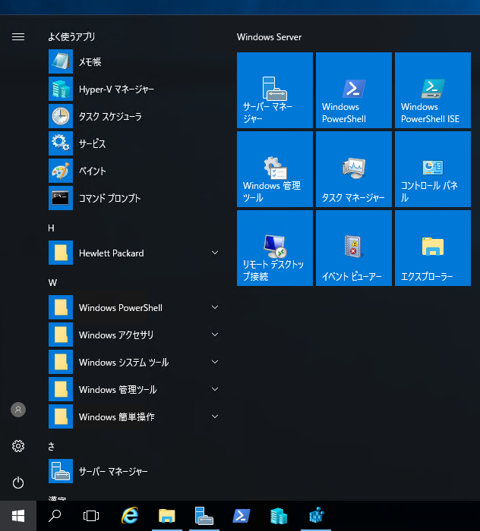This screenshot has height=531, width=480.
Task: Open Hyper-V Manager from taskbar
Action: point(279,516)
